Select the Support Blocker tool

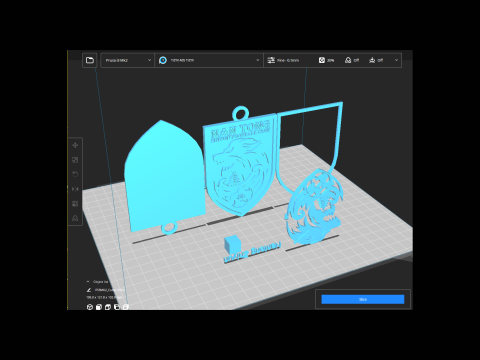pos(75,218)
